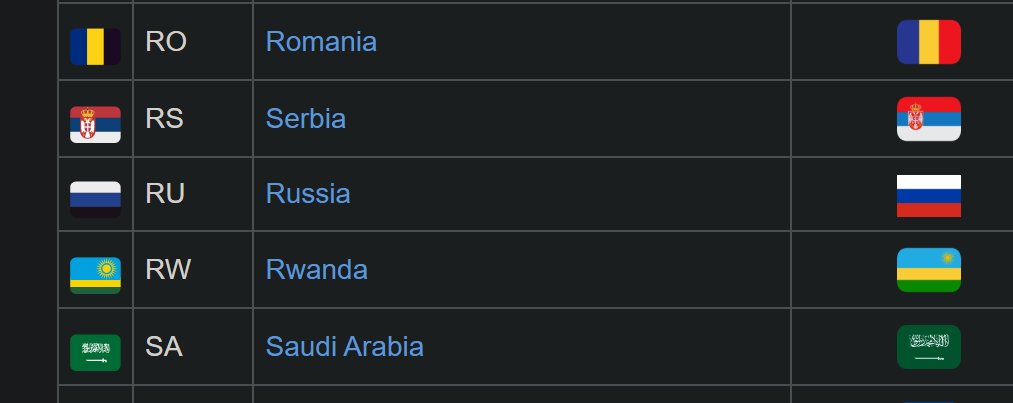1013x403 pixels.
Task: Select the large Romania flag in the right column
Action: 928,42
